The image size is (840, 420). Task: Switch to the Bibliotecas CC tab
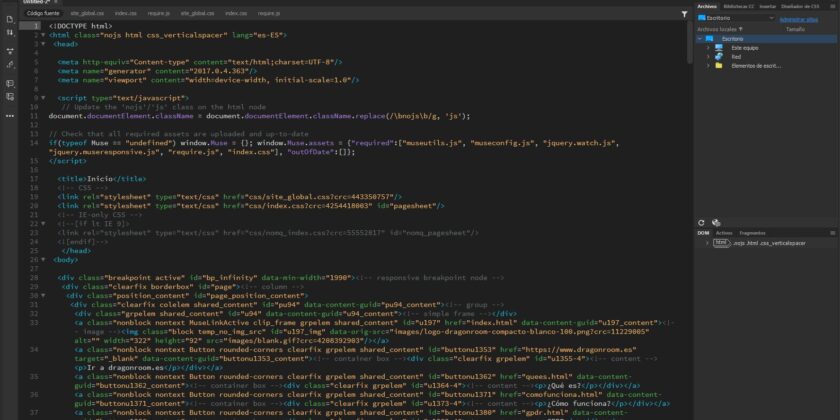(739, 6)
